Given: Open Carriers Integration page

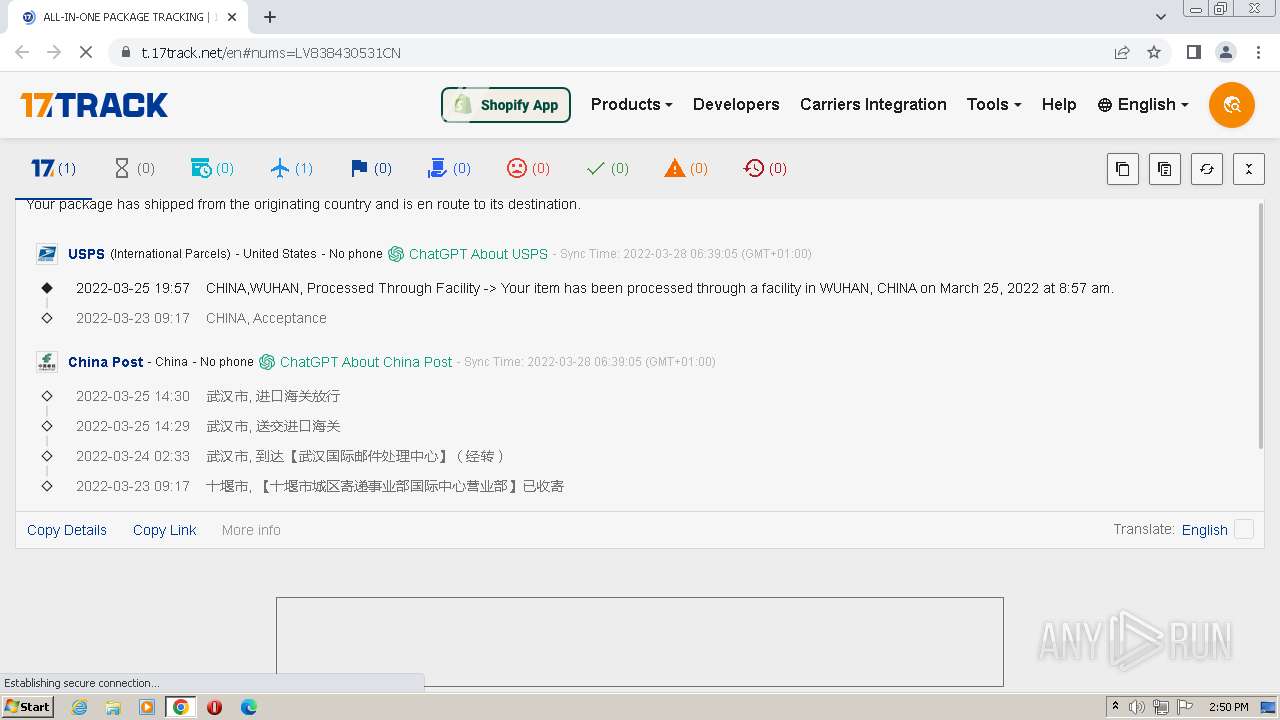Looking at the screenshot, I should point(873,104).
